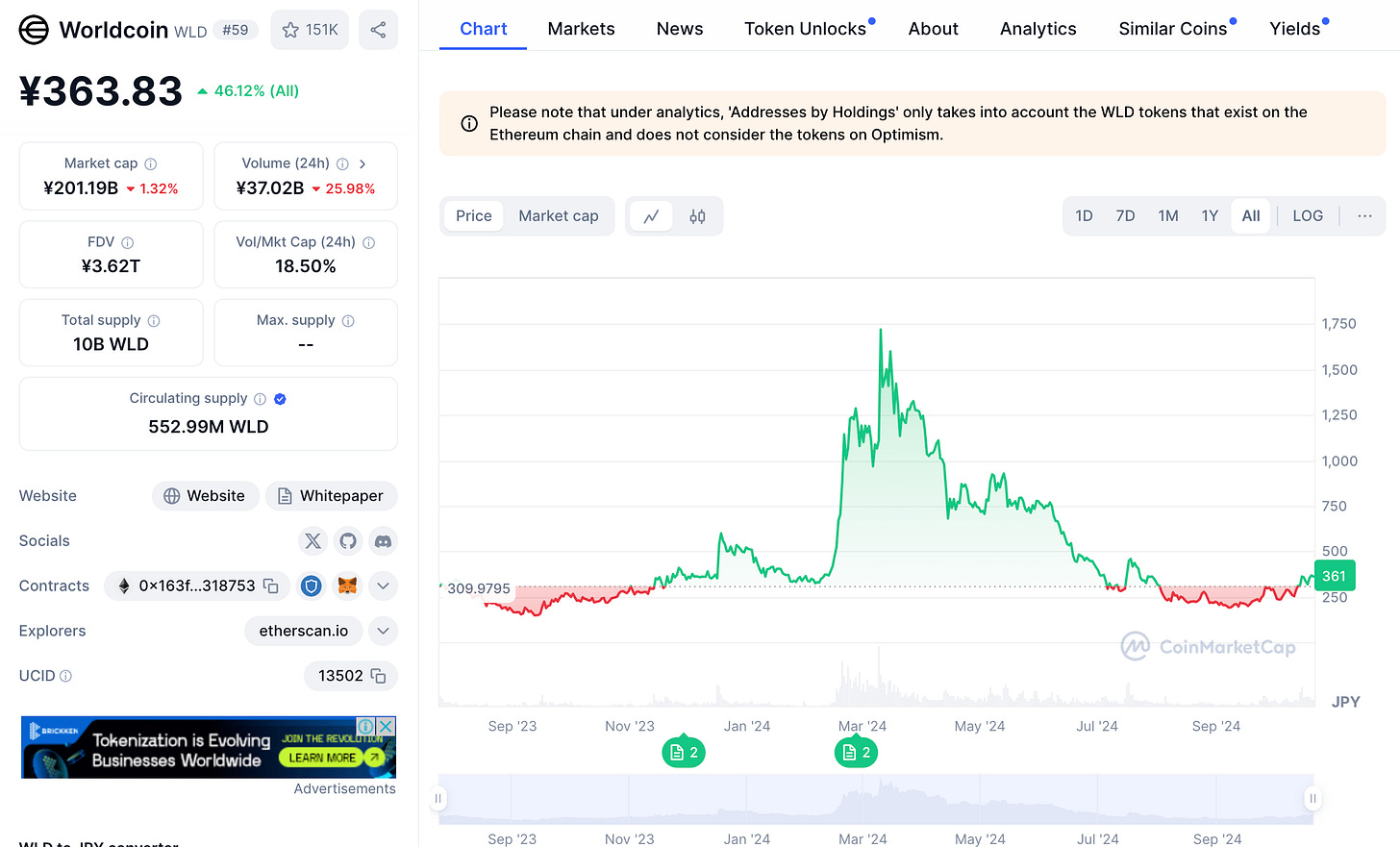
Task: Select the All time range
Action: tap(1251, 216)
